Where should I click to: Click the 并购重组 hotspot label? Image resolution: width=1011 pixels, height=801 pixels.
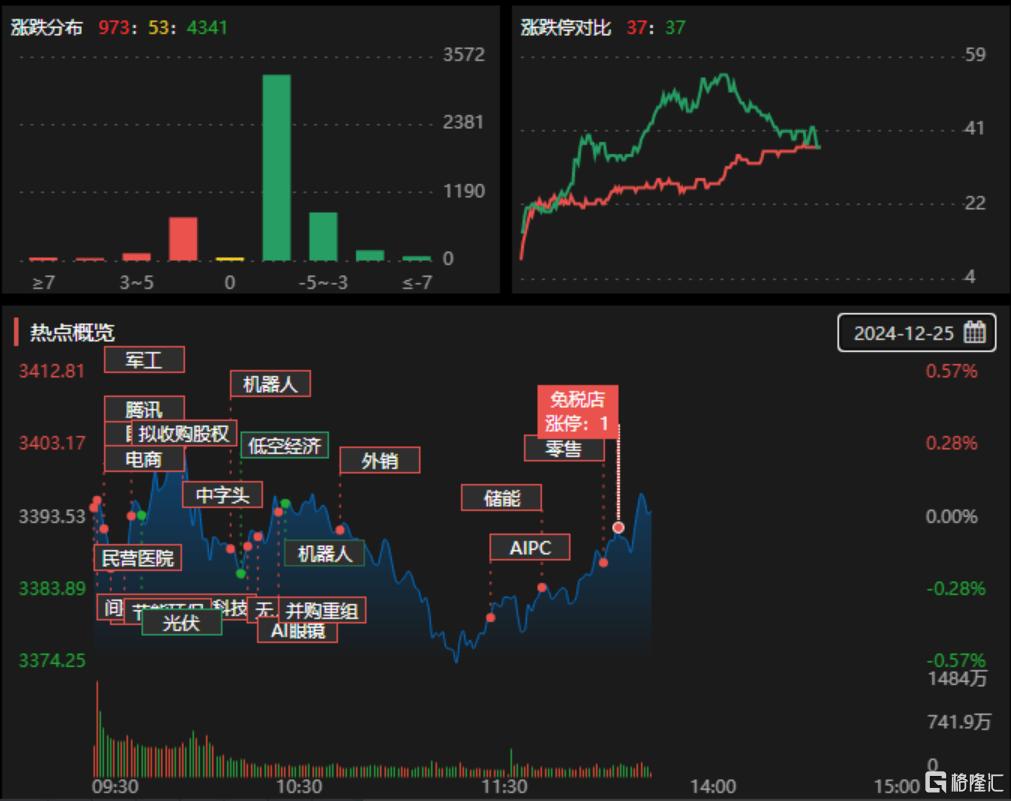click(x=321, y=609)
